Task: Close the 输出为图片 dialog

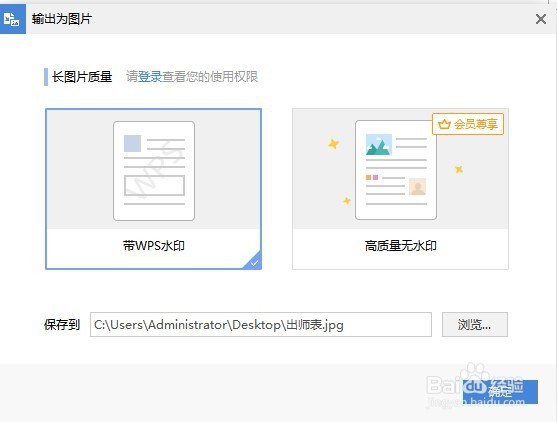Action: point(541,19)
